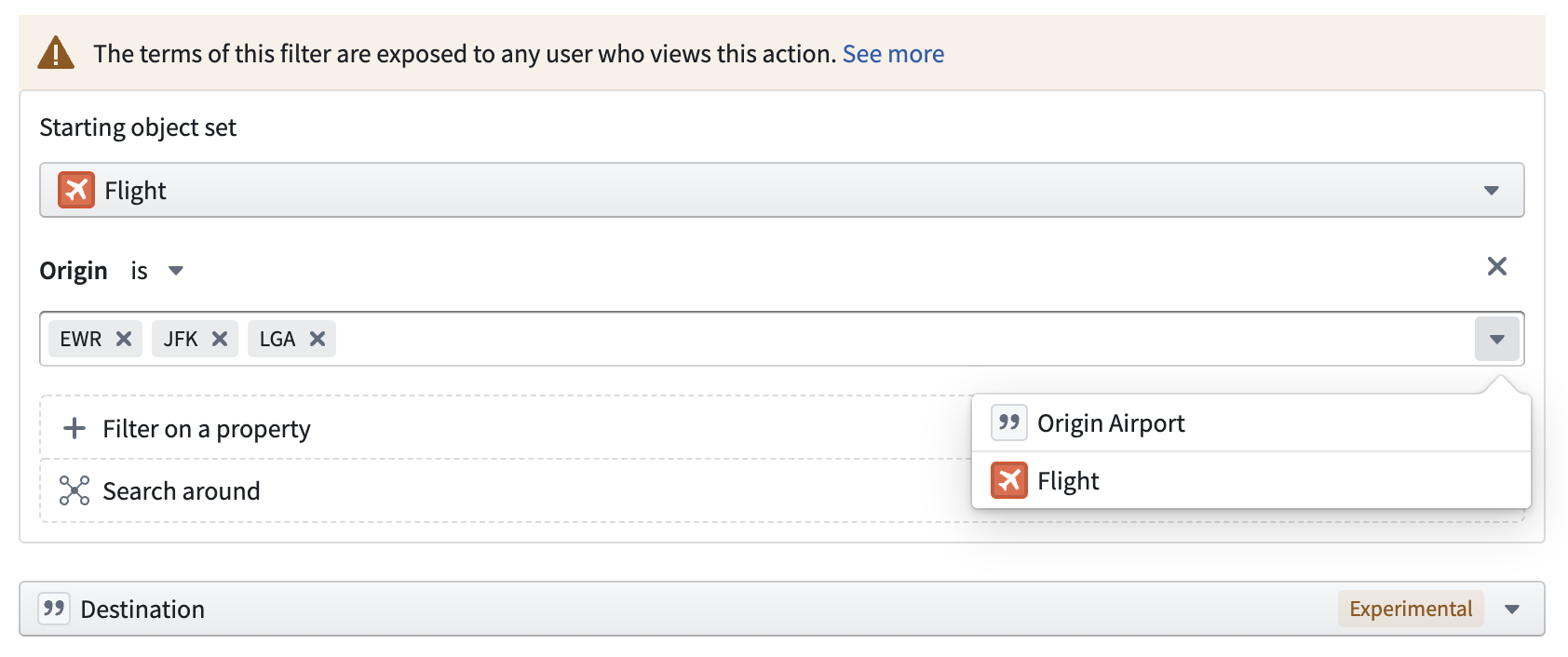Click the plus icon to filter on property
1568x657 pixels.
[74, 428]
